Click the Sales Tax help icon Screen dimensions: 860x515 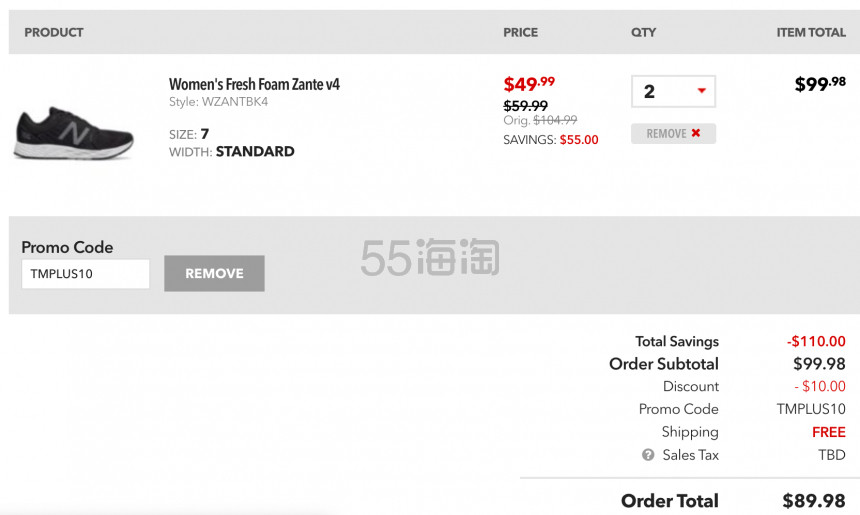(x=648, y=455)
